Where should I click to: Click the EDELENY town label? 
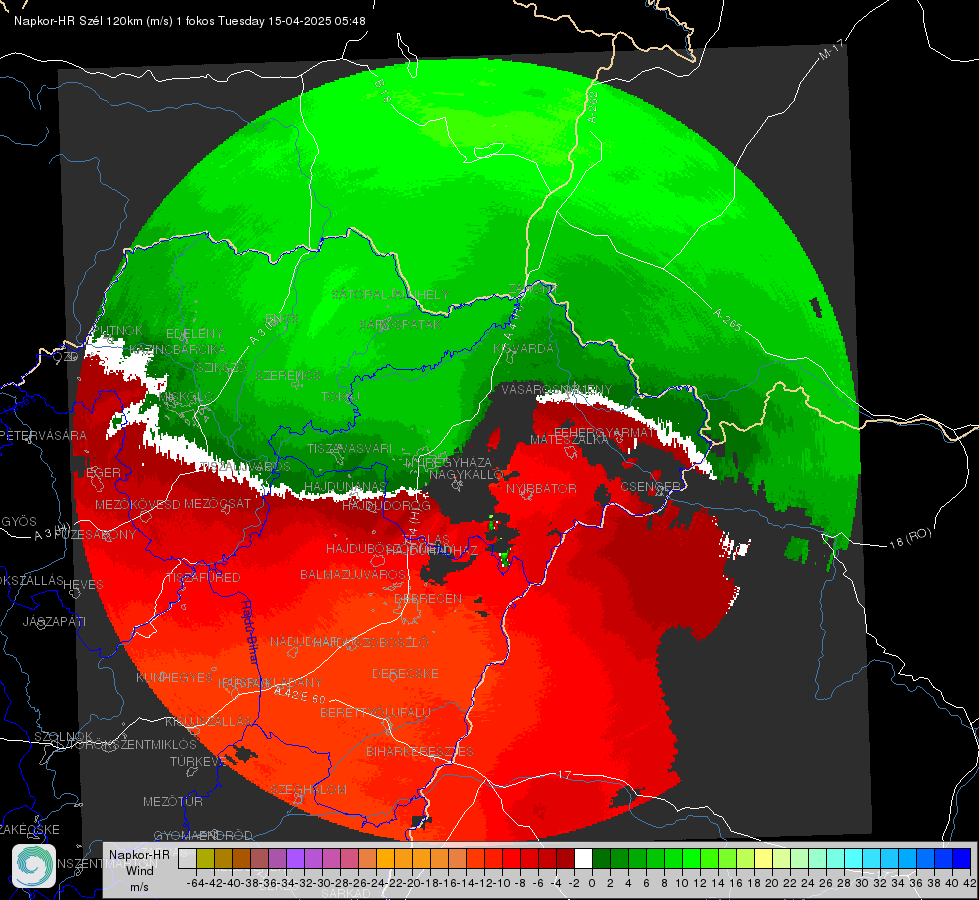click(194, 334)
